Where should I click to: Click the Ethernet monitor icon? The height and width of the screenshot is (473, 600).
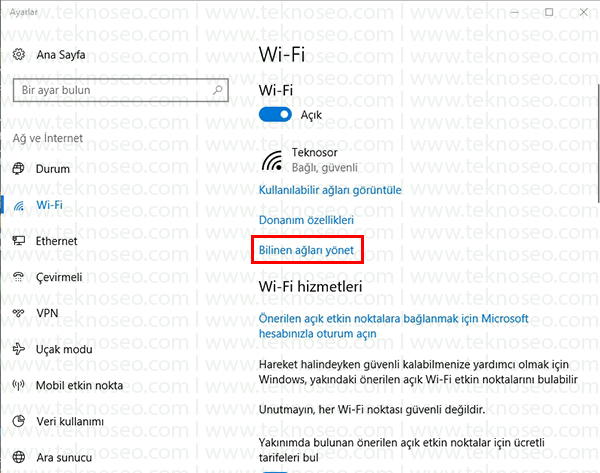(18, 241)
